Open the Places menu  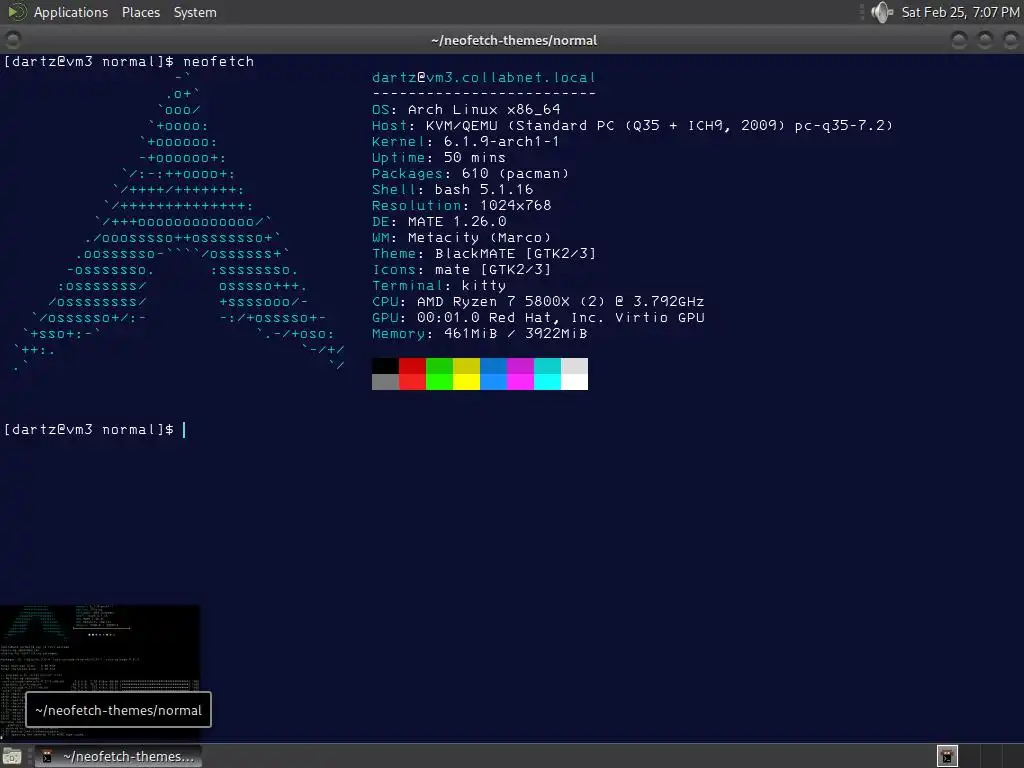click(x=140, y=12)
